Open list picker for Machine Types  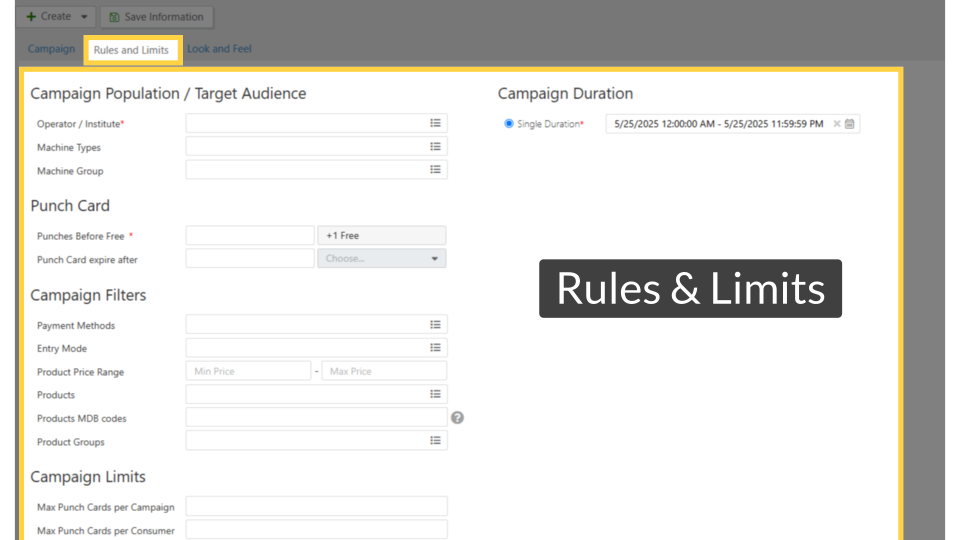pyautogui.click(x=435, y=146)
